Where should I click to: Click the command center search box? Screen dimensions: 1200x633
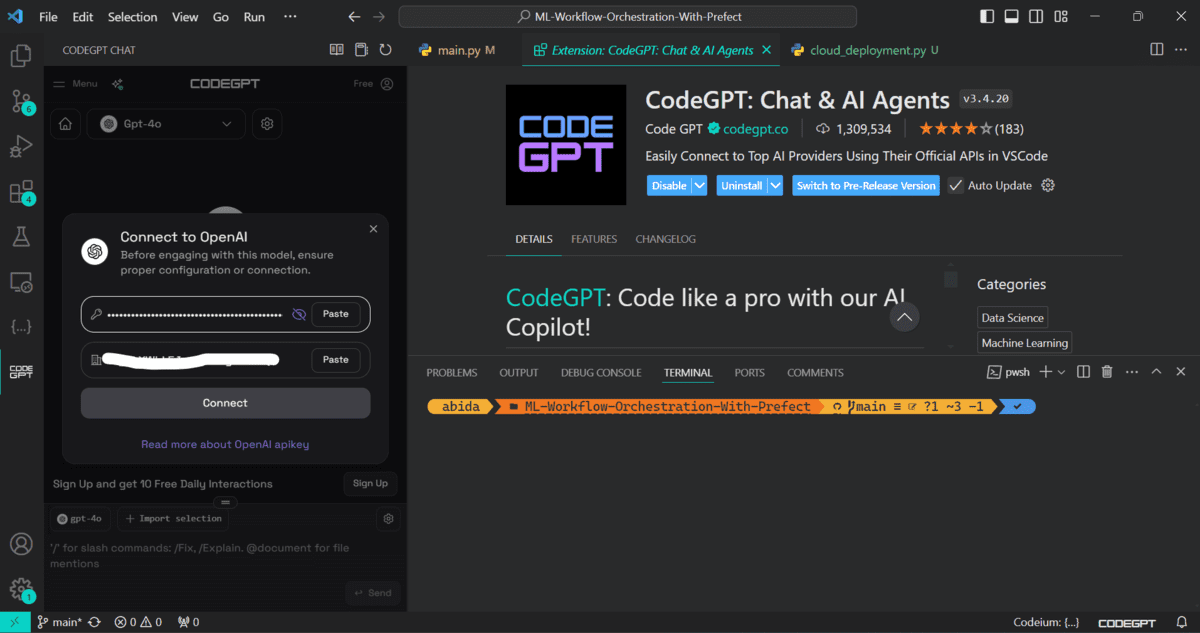coord(628,17)
